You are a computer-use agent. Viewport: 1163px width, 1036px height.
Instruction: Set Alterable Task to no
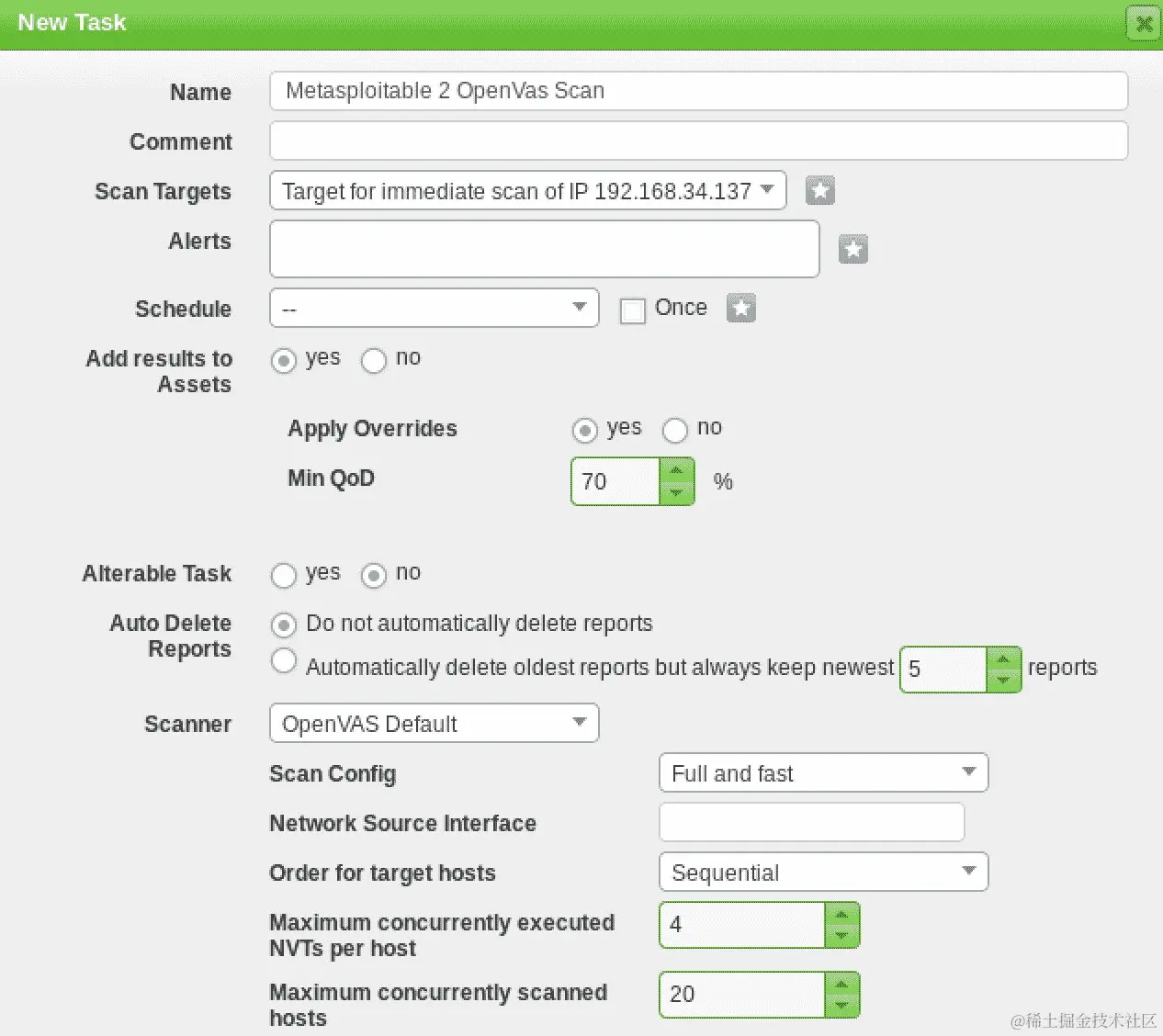(374, 575)
